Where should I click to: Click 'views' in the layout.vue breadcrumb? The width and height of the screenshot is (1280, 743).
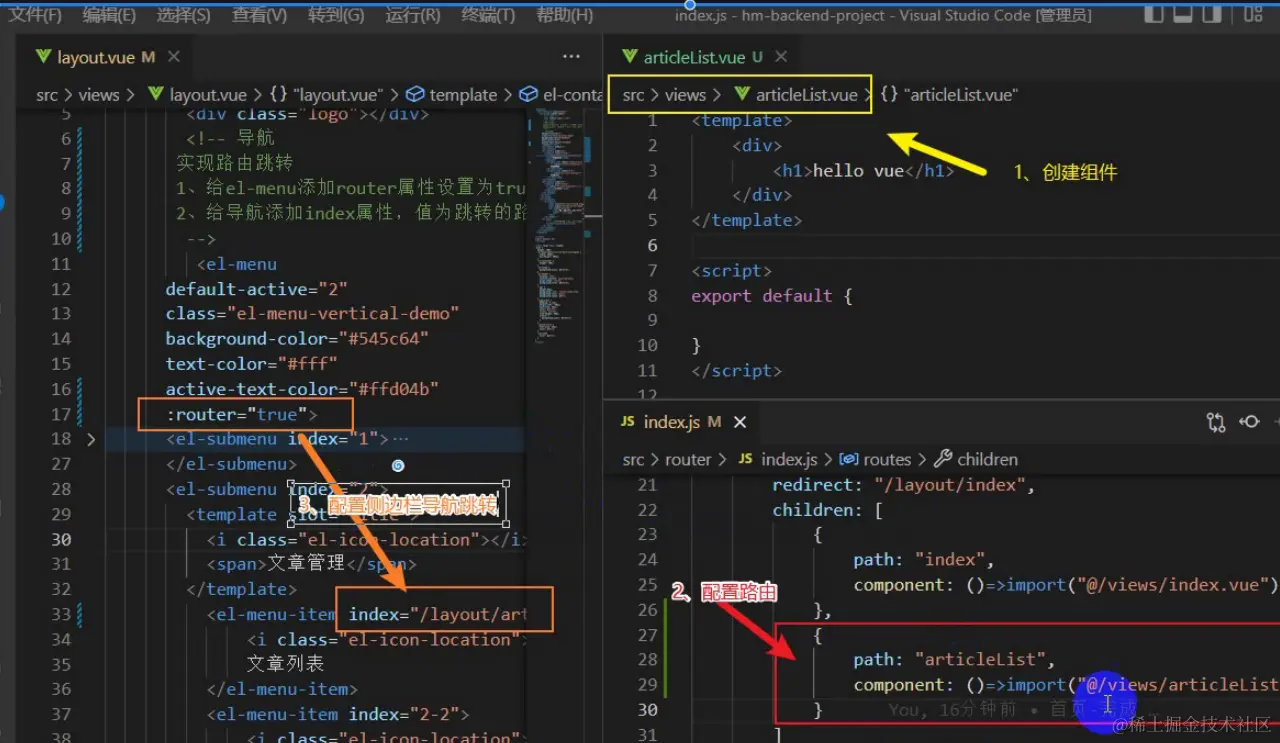(x=99, y=95)
